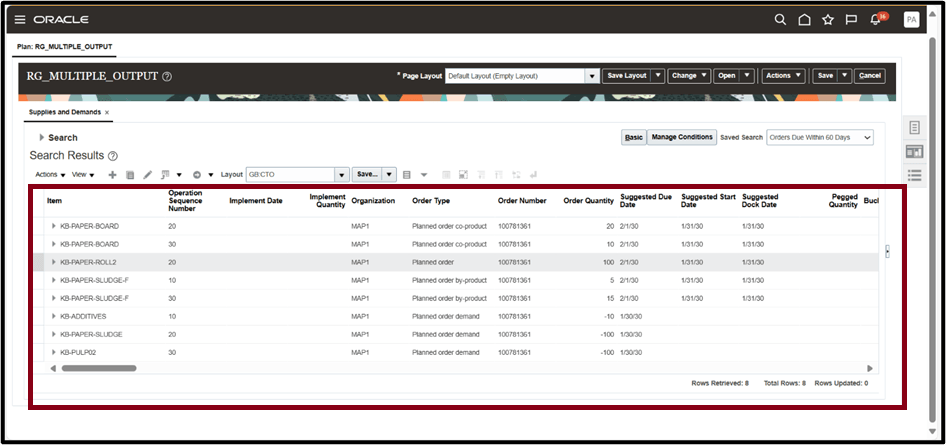
Task: Open the Change menu button
Action: click(x=689, y=76)
